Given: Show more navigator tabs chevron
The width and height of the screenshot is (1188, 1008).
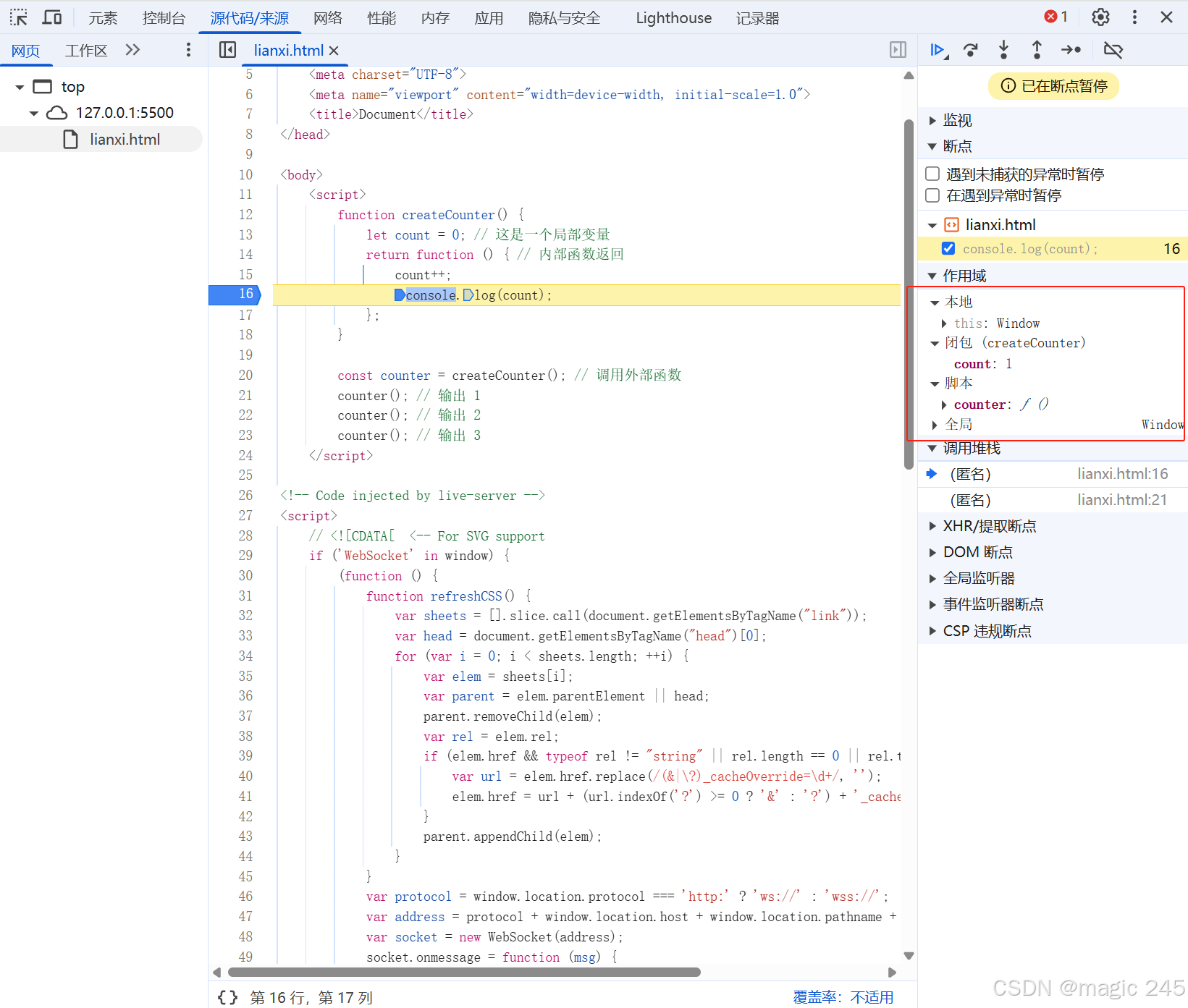Looking at the screenshot, I should (x=132, y=50).
